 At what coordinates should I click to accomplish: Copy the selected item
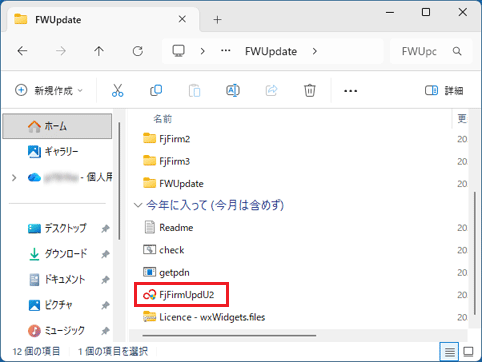pos(156,90)
